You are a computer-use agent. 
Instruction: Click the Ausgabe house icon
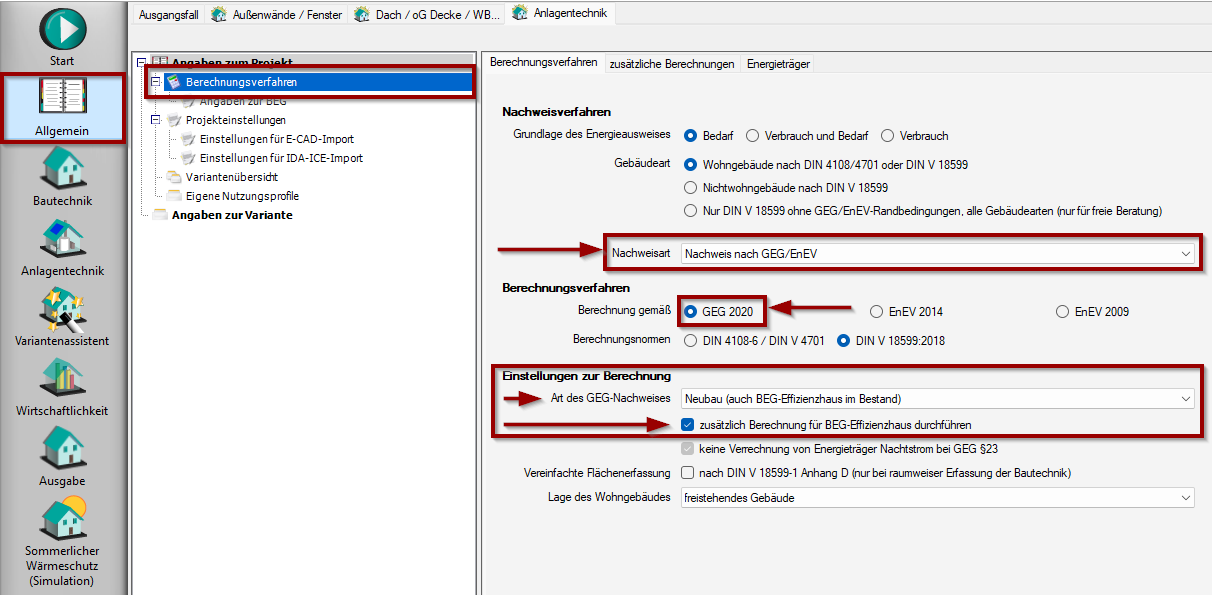[63, 448]
